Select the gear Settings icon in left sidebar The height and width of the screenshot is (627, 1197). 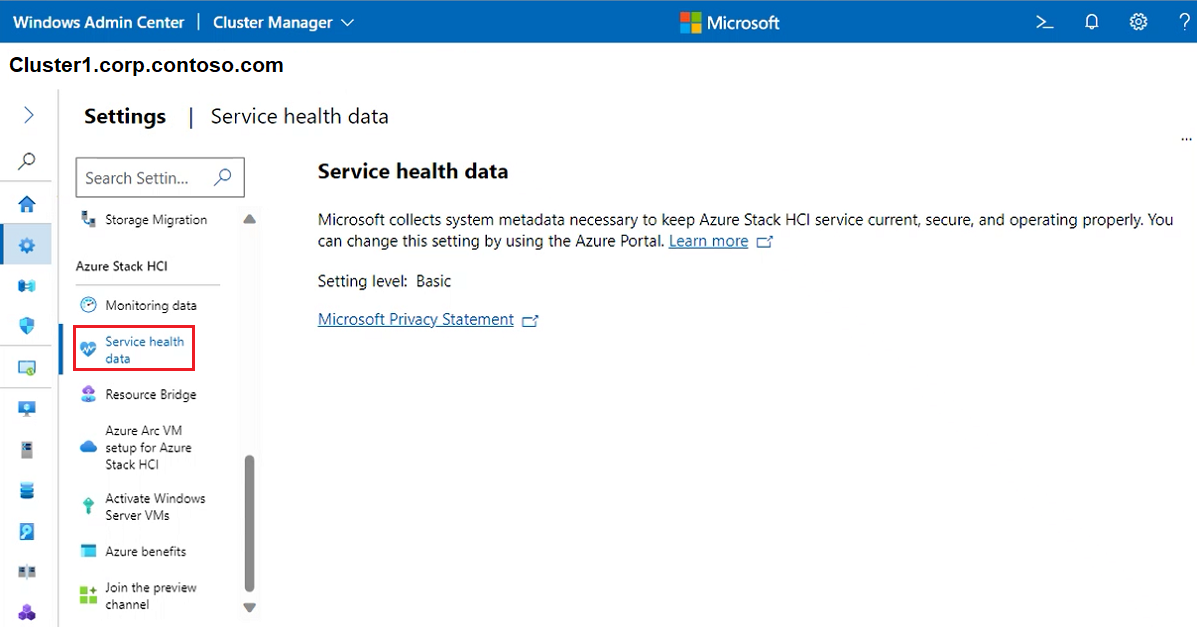pos(27,245)
